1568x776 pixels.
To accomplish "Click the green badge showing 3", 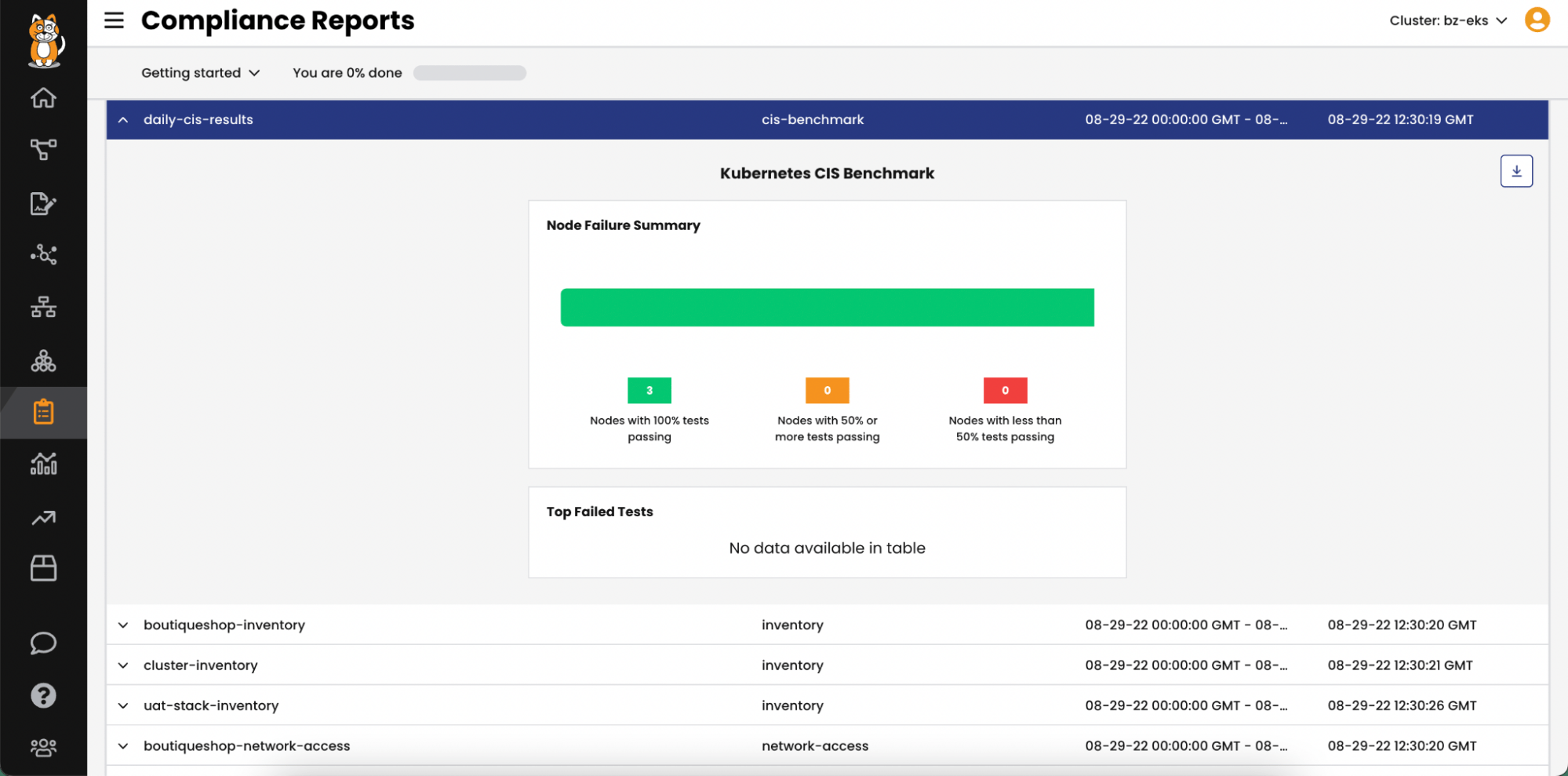I will click(x=649, y=390).
